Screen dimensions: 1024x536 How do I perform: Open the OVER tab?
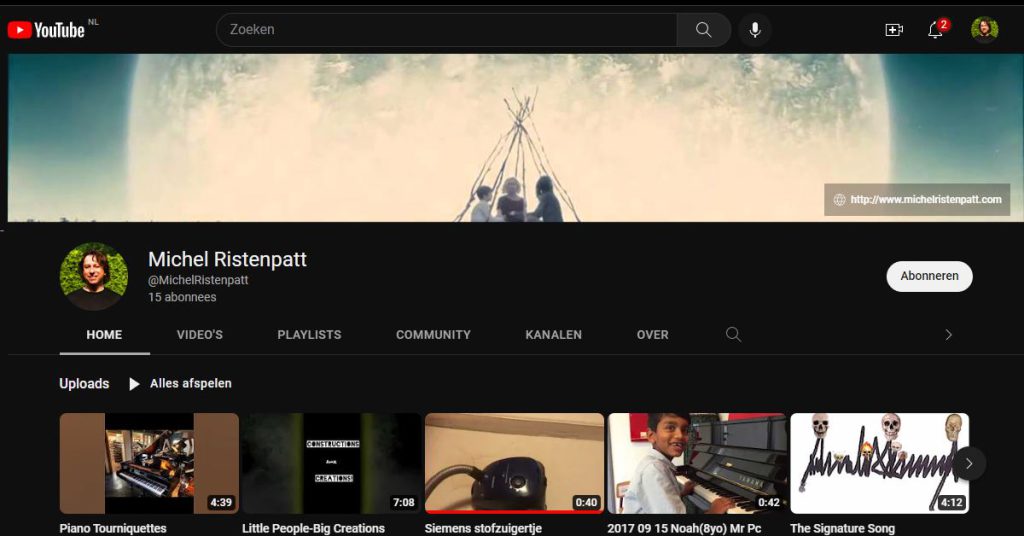[x=652, y=335]
